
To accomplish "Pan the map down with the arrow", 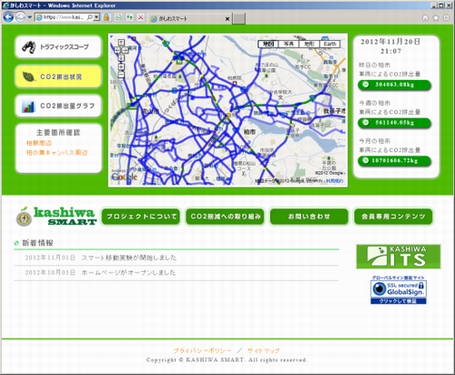I will coord(121,58).
